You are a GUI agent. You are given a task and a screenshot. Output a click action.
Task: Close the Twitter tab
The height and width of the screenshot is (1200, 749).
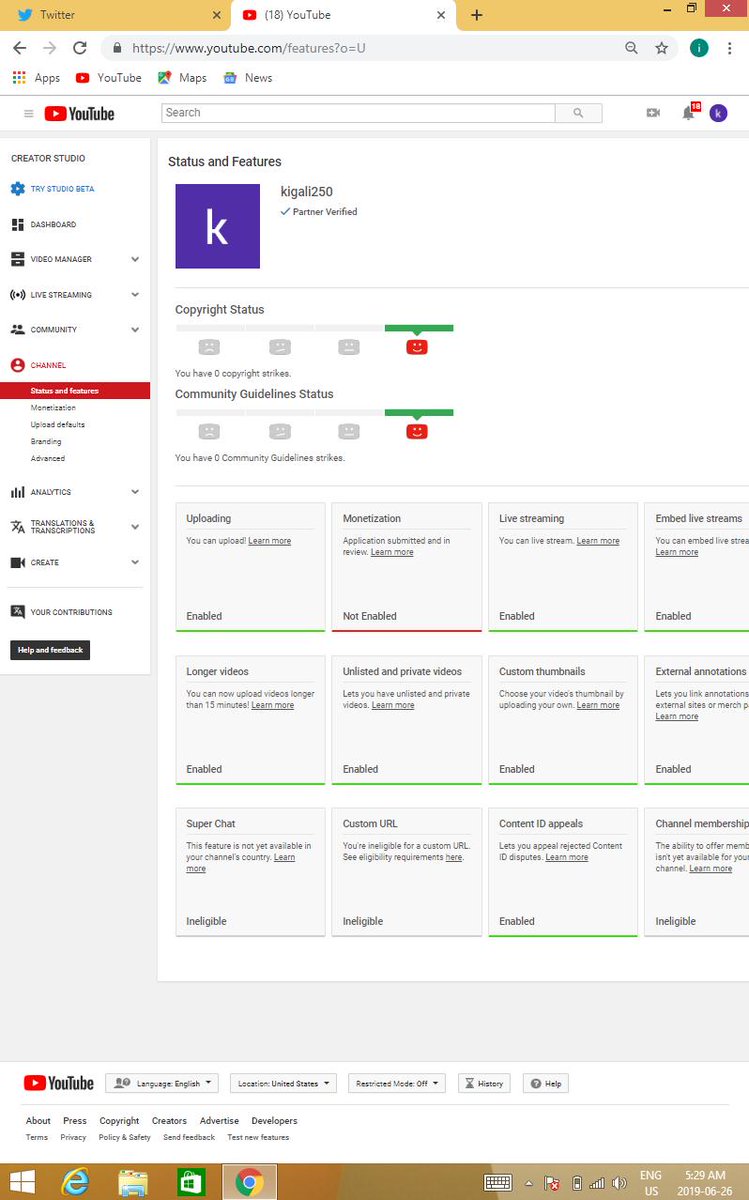point(218,15)
